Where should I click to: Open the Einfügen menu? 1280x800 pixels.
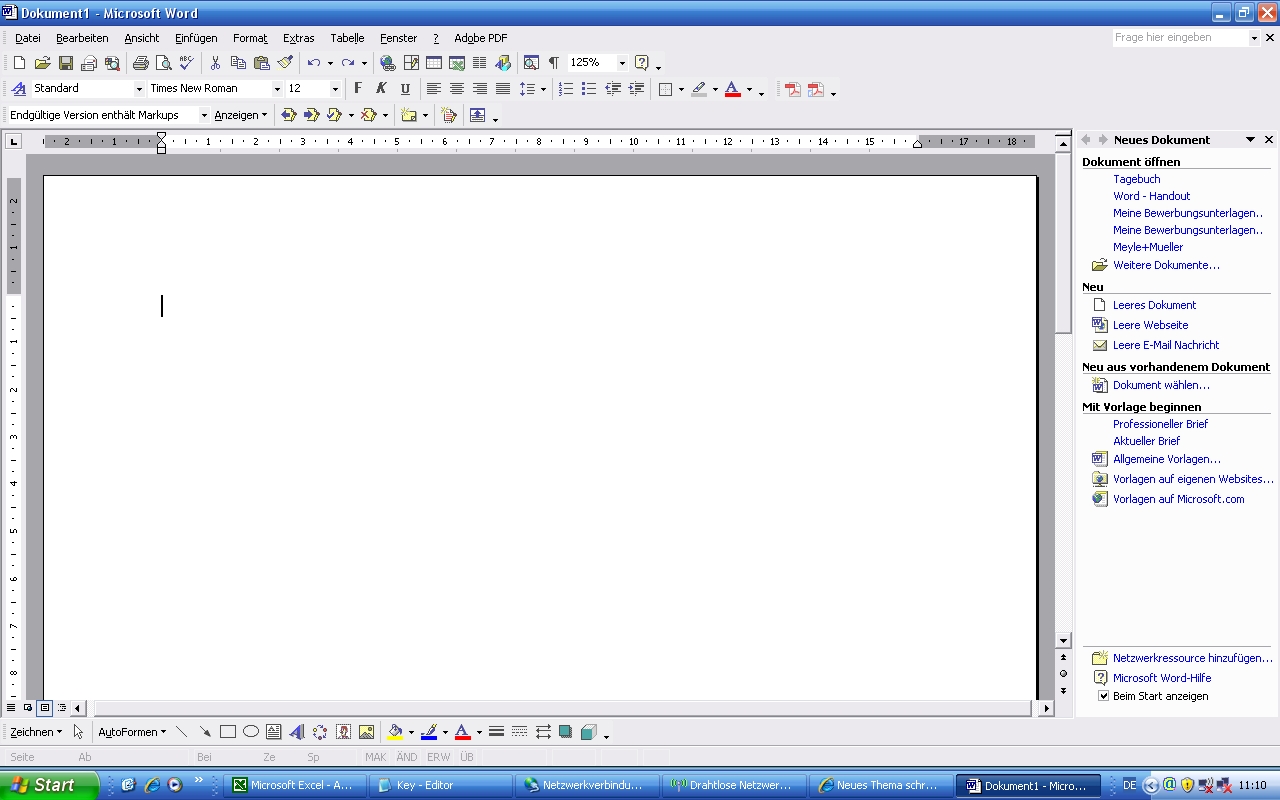coord(196,38)
